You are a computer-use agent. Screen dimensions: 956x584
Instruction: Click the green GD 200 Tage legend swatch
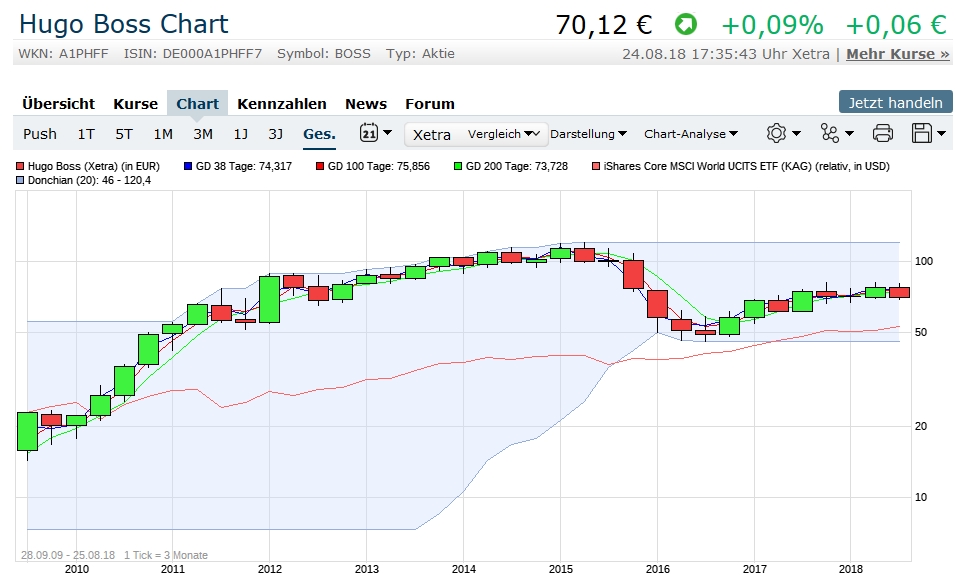coord(458,166)
